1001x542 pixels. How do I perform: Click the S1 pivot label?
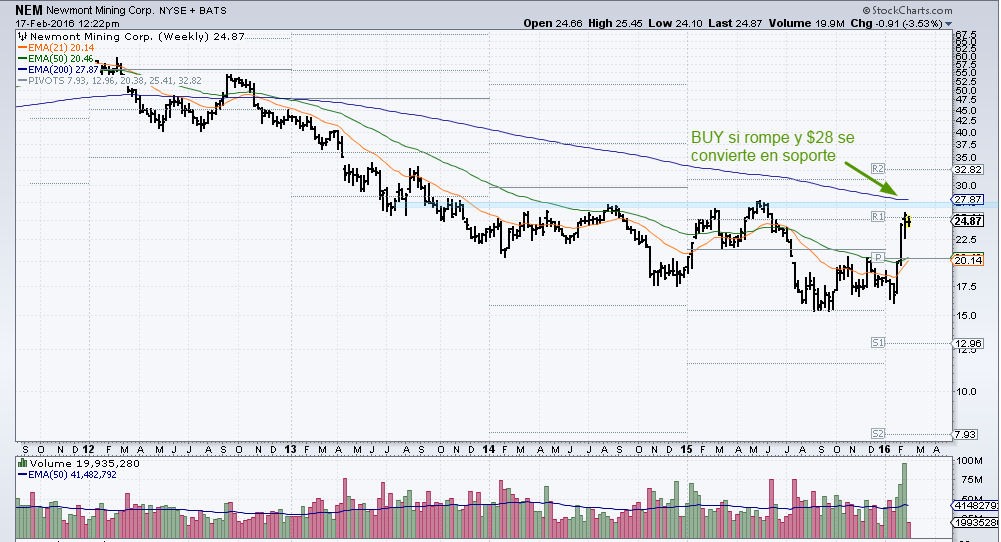[878, 343]
